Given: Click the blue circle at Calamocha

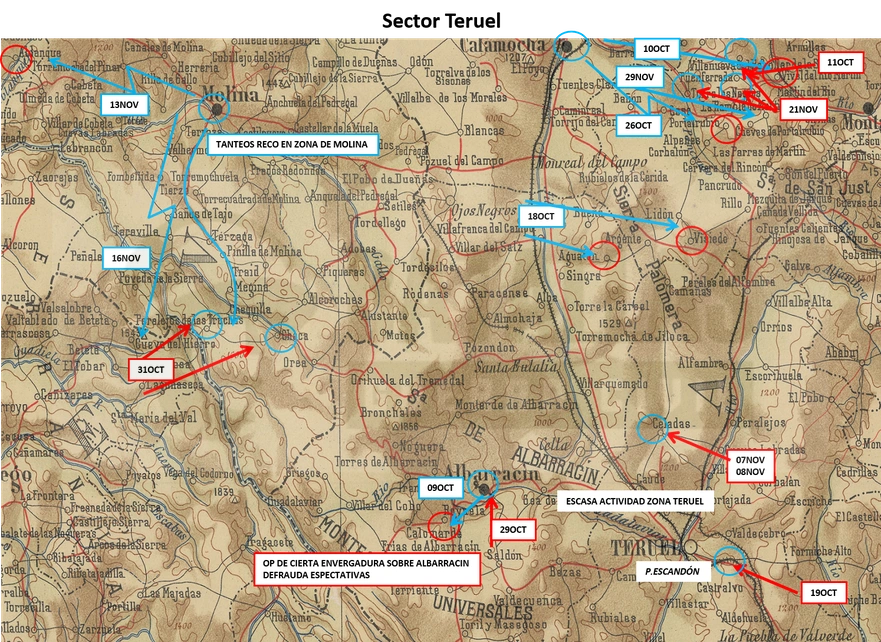Looking at the screenshot, I should (571, 47).
